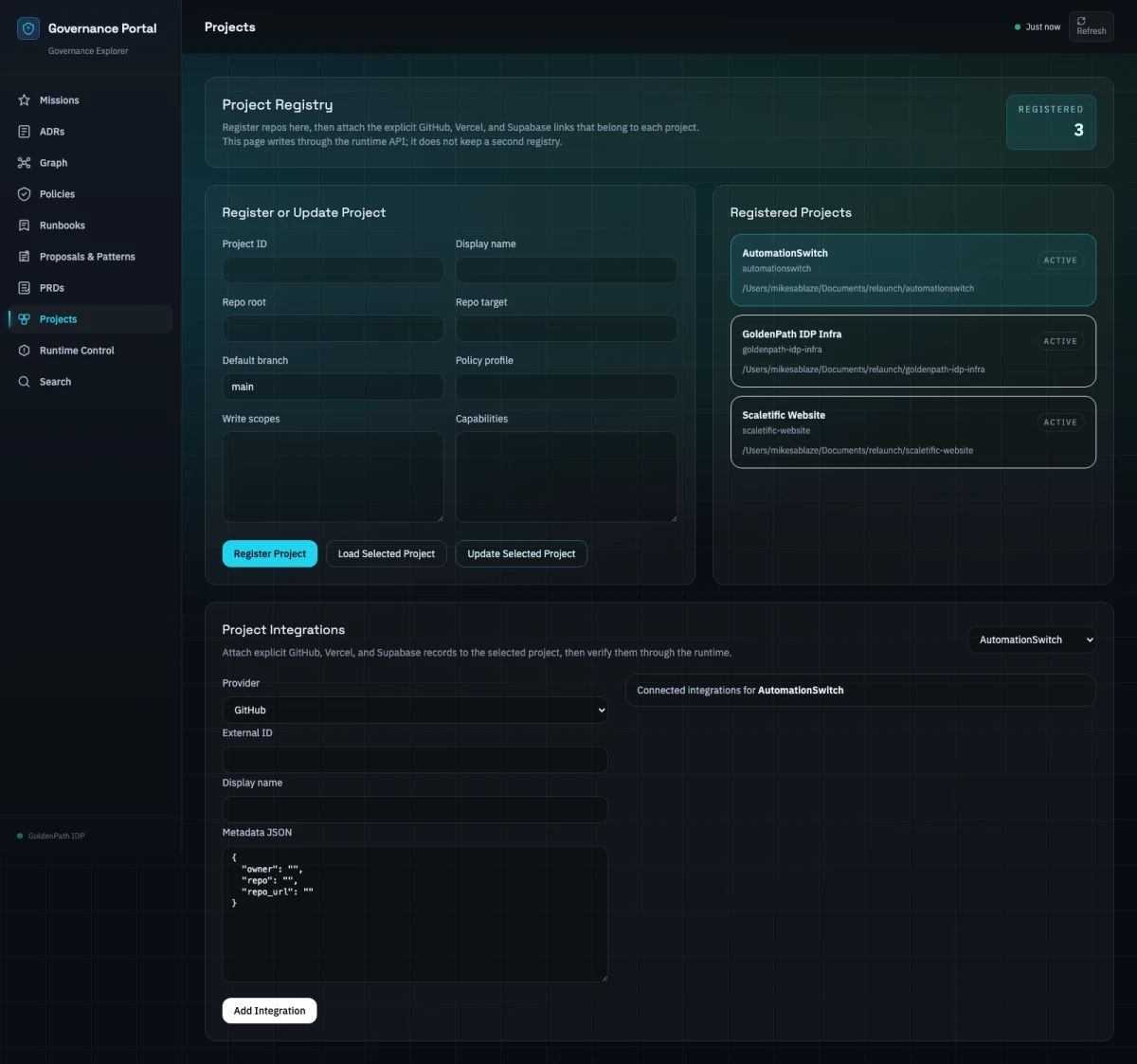Open the ADRs page
This screenshot has width=1137, height=1064.
[90, 132]
